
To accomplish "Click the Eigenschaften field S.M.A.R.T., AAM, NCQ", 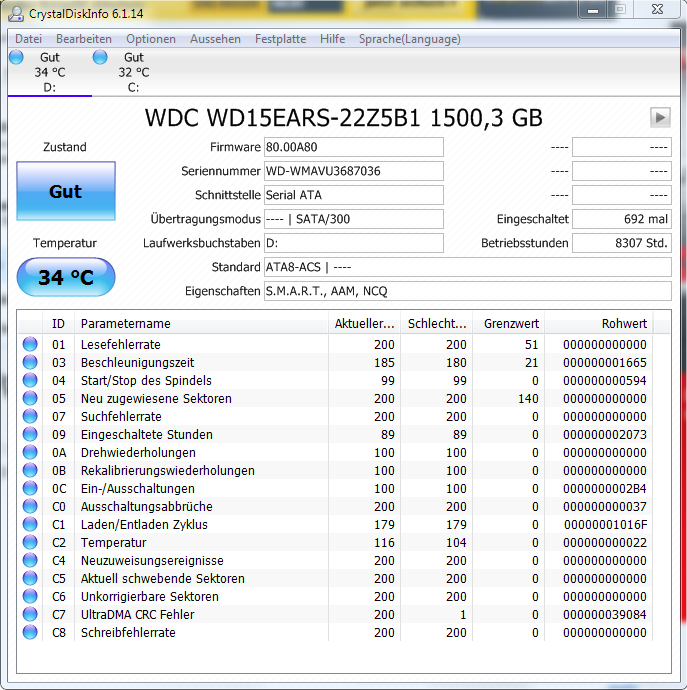I will 468,291.
